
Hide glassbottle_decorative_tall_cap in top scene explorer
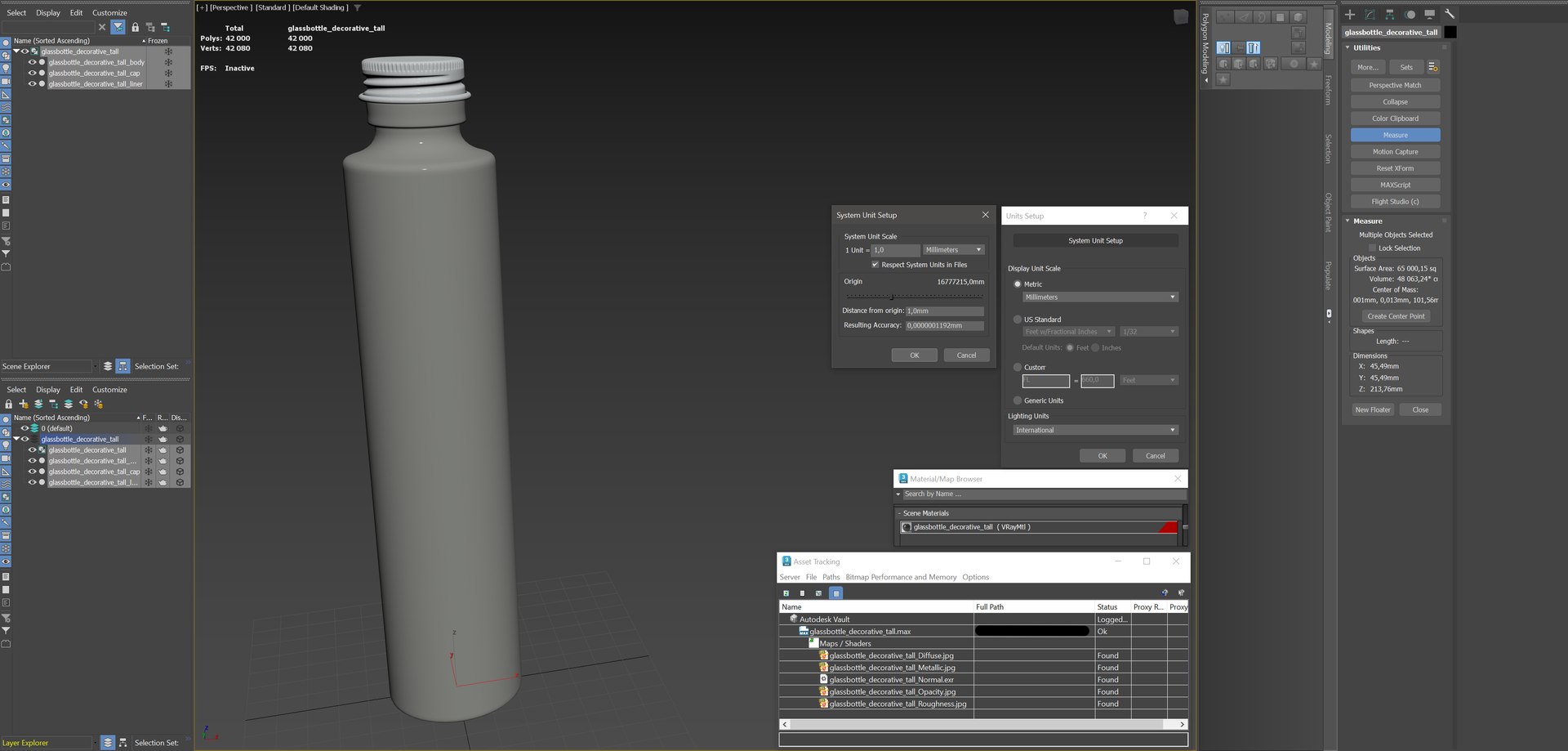[33, 73]
